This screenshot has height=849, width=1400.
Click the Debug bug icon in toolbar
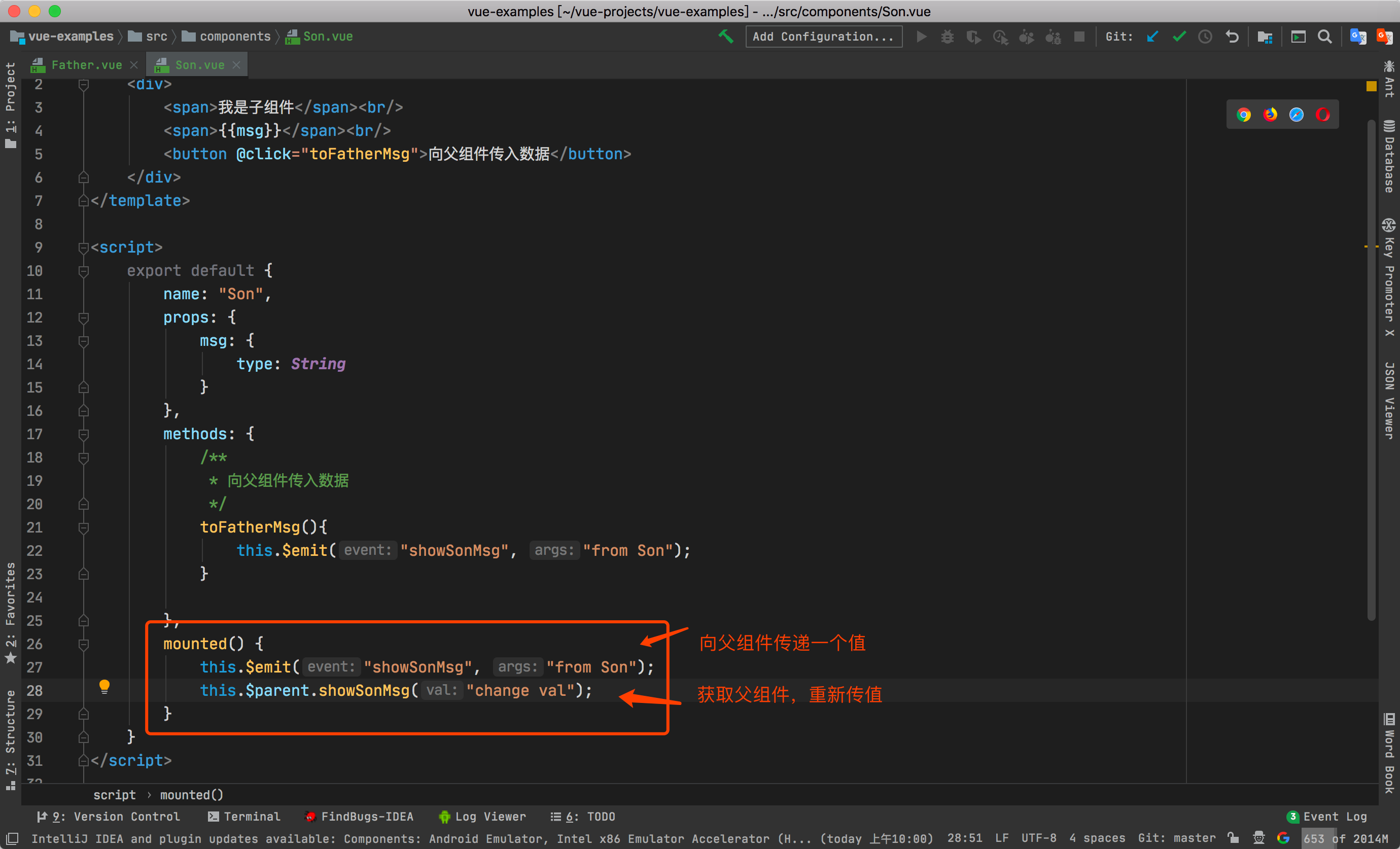947,37
